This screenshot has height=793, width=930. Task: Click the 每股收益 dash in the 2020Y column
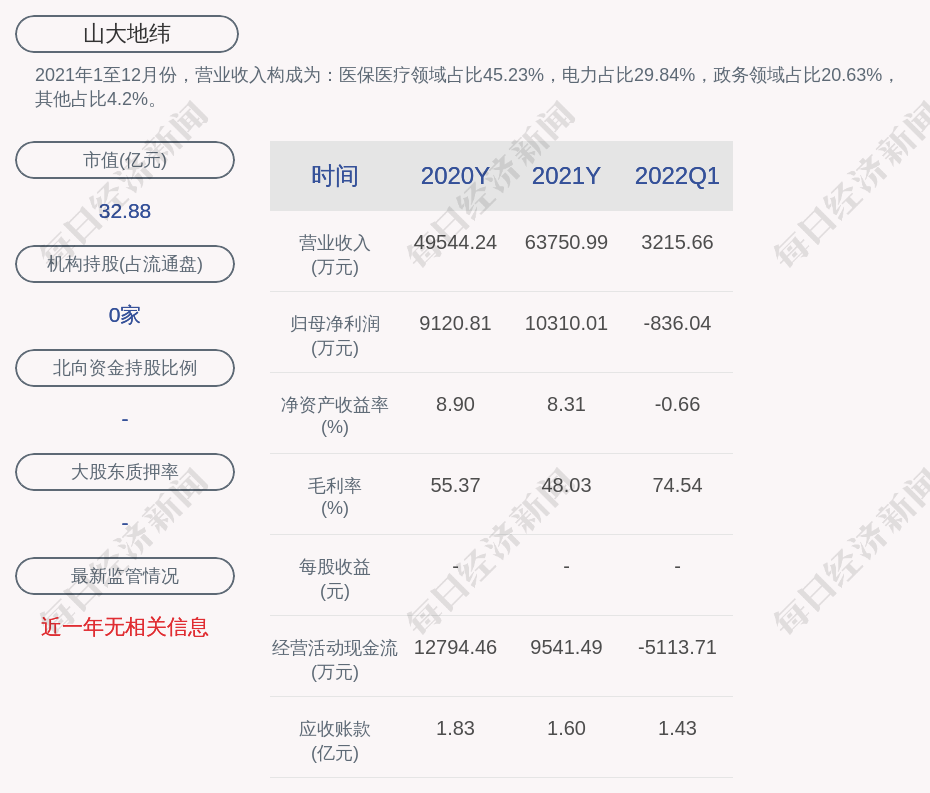[x=455, y=566]
